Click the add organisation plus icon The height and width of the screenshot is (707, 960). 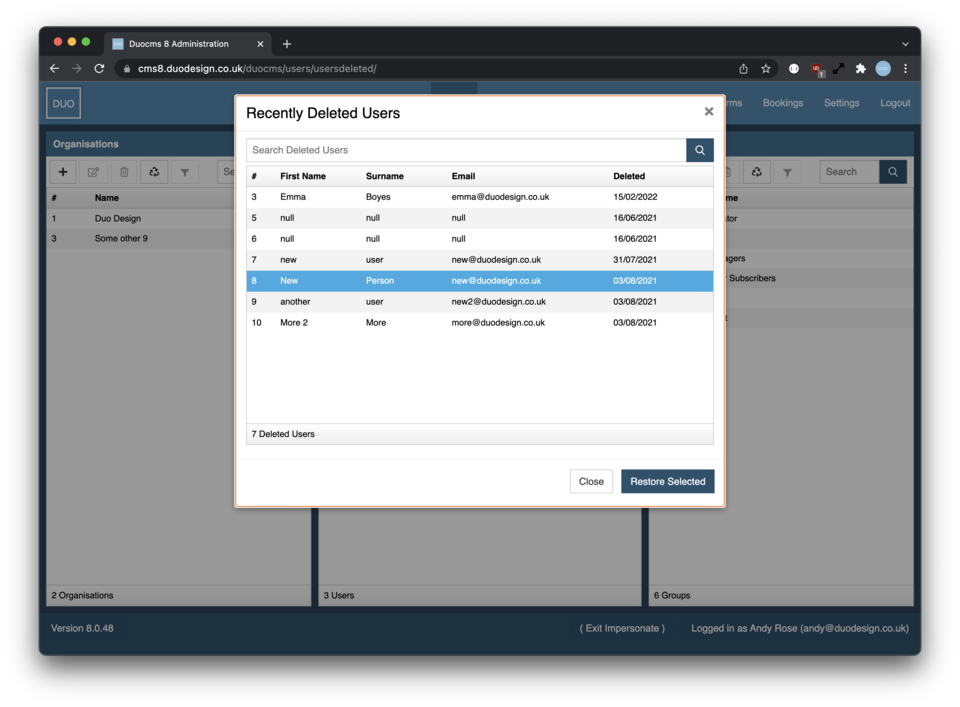tap(63, 172)
